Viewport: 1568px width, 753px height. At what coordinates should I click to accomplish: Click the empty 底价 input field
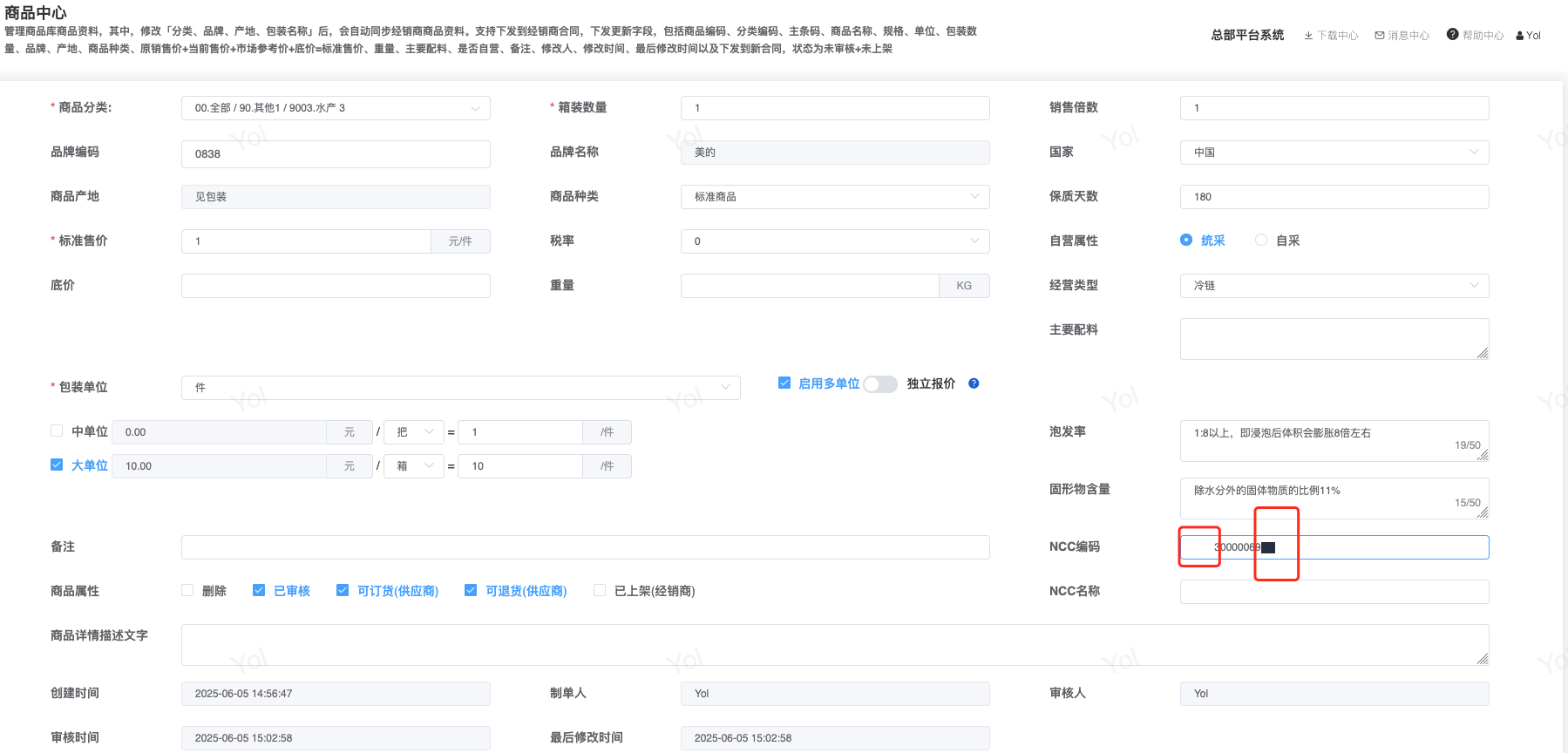click(x=336, y=286)
